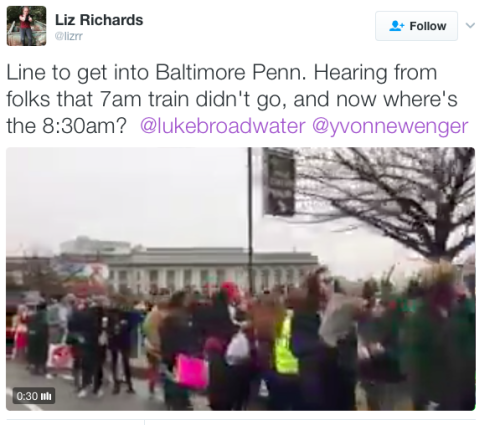Open Liz Richards' profile avatar photo
The height and width of the screenshot is (425, 500).
[26, 26]
